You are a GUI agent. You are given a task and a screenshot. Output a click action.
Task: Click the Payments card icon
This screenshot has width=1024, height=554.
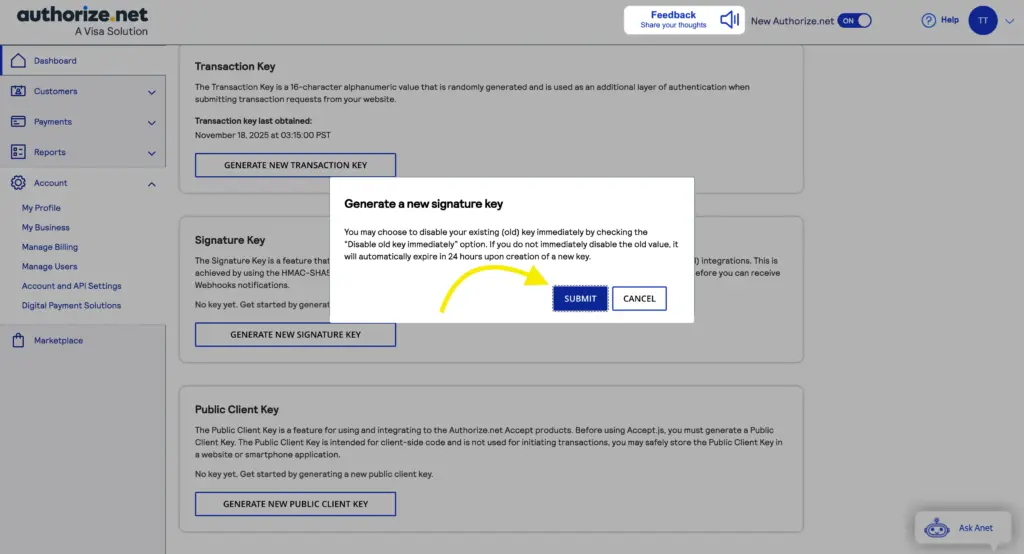[x=18, y=122]
